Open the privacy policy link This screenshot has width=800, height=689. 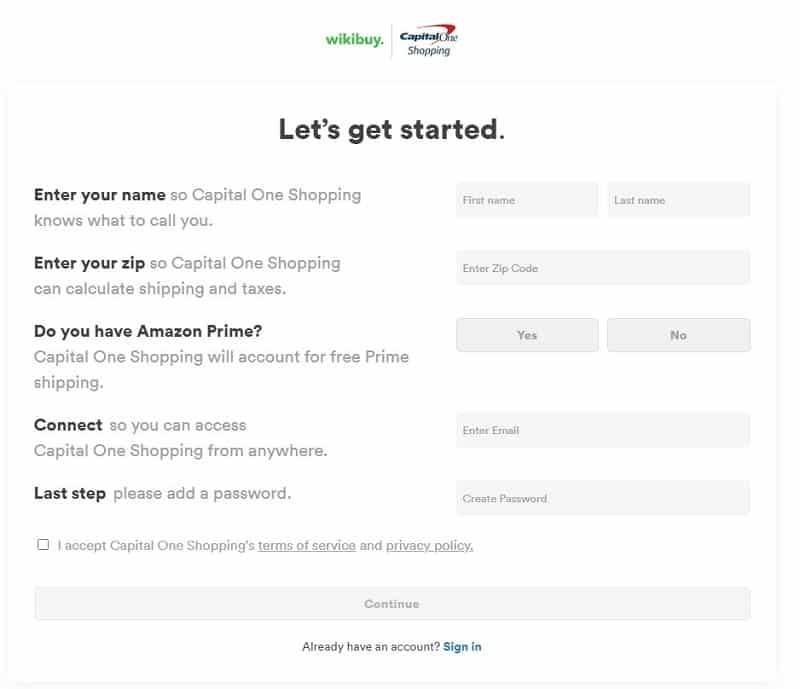click(x=430, y=546)
